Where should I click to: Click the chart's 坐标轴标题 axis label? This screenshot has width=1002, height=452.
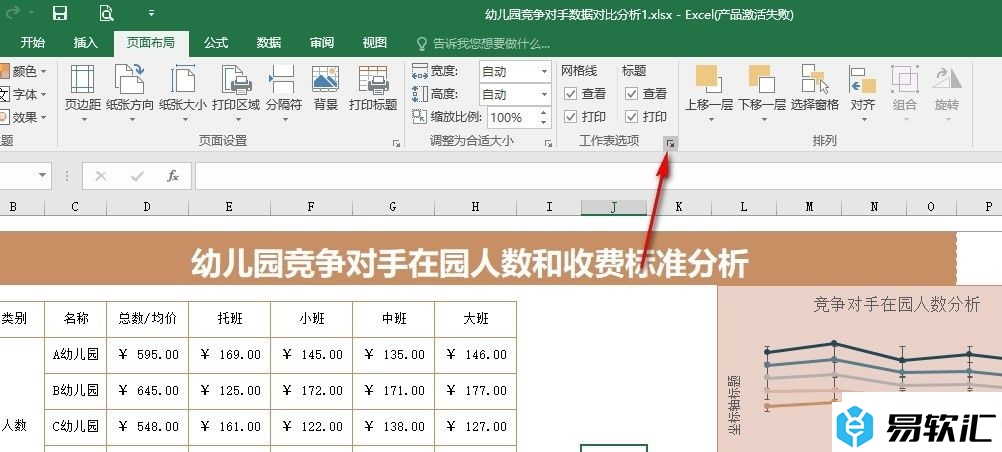point(734,405)
